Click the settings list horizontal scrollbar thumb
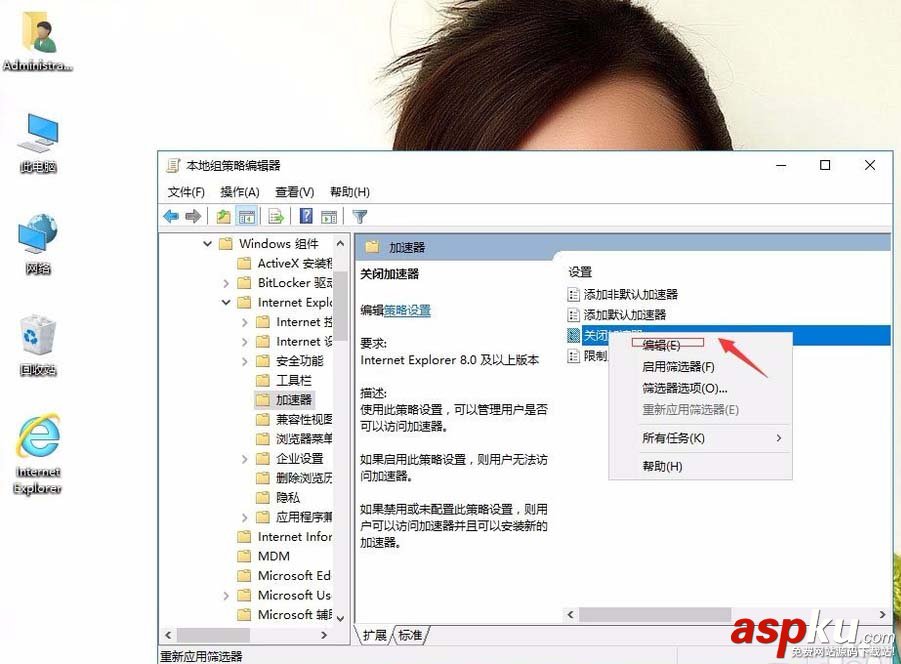 pyautogui.click(x=655, y=615)
